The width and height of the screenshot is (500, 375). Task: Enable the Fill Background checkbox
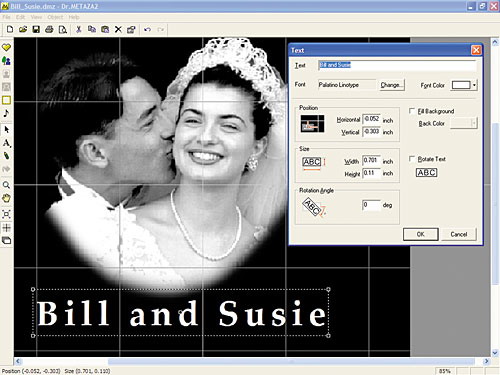[x=412, y=111]
